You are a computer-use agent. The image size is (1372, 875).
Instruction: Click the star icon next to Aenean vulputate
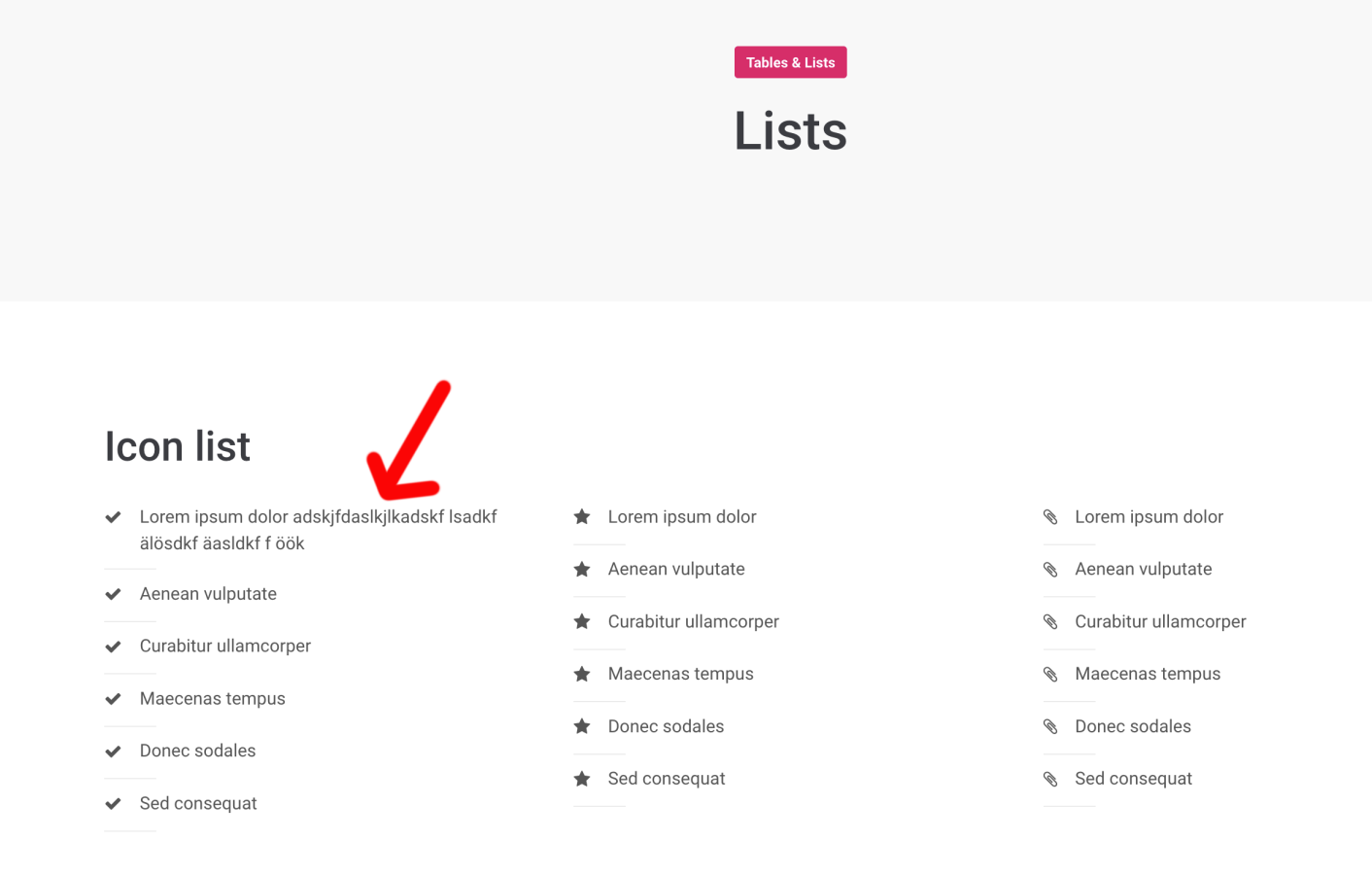[582, 570]
